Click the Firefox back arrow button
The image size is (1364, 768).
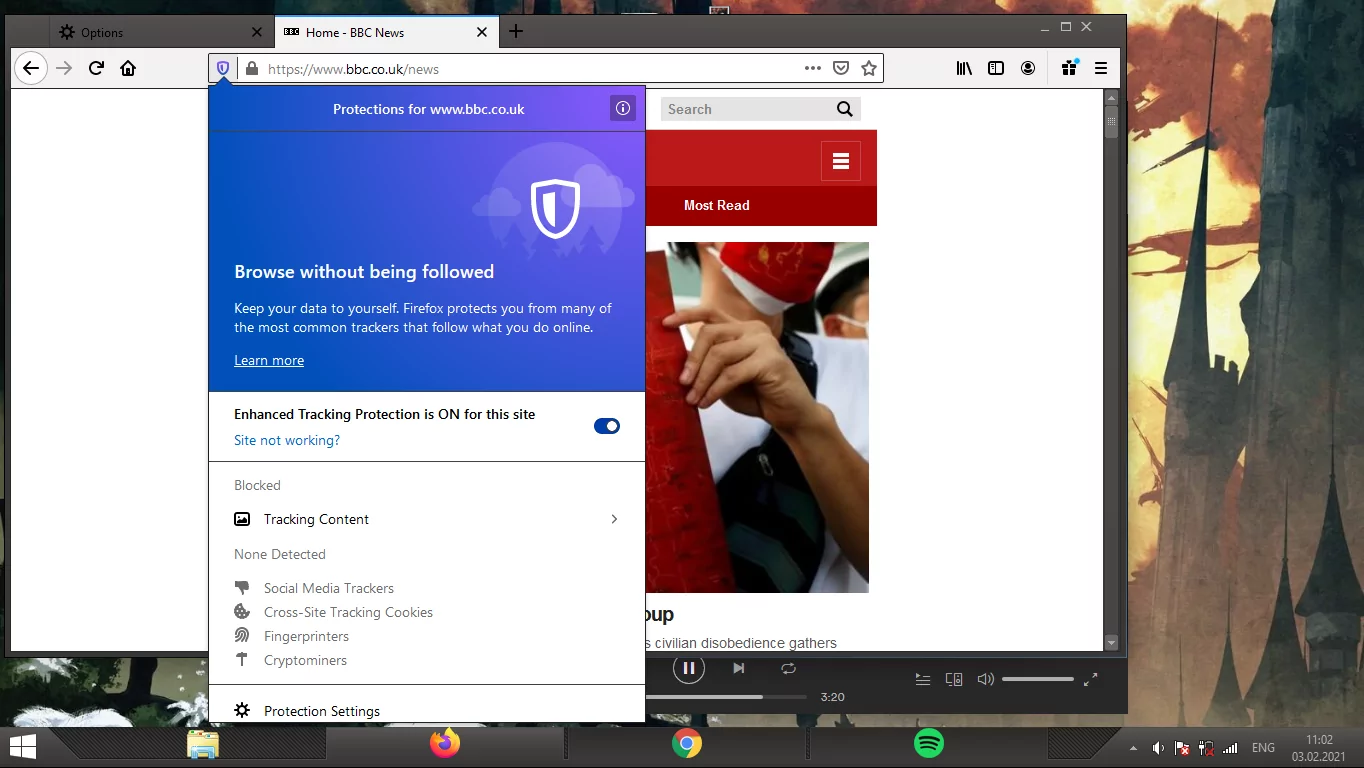31,68
